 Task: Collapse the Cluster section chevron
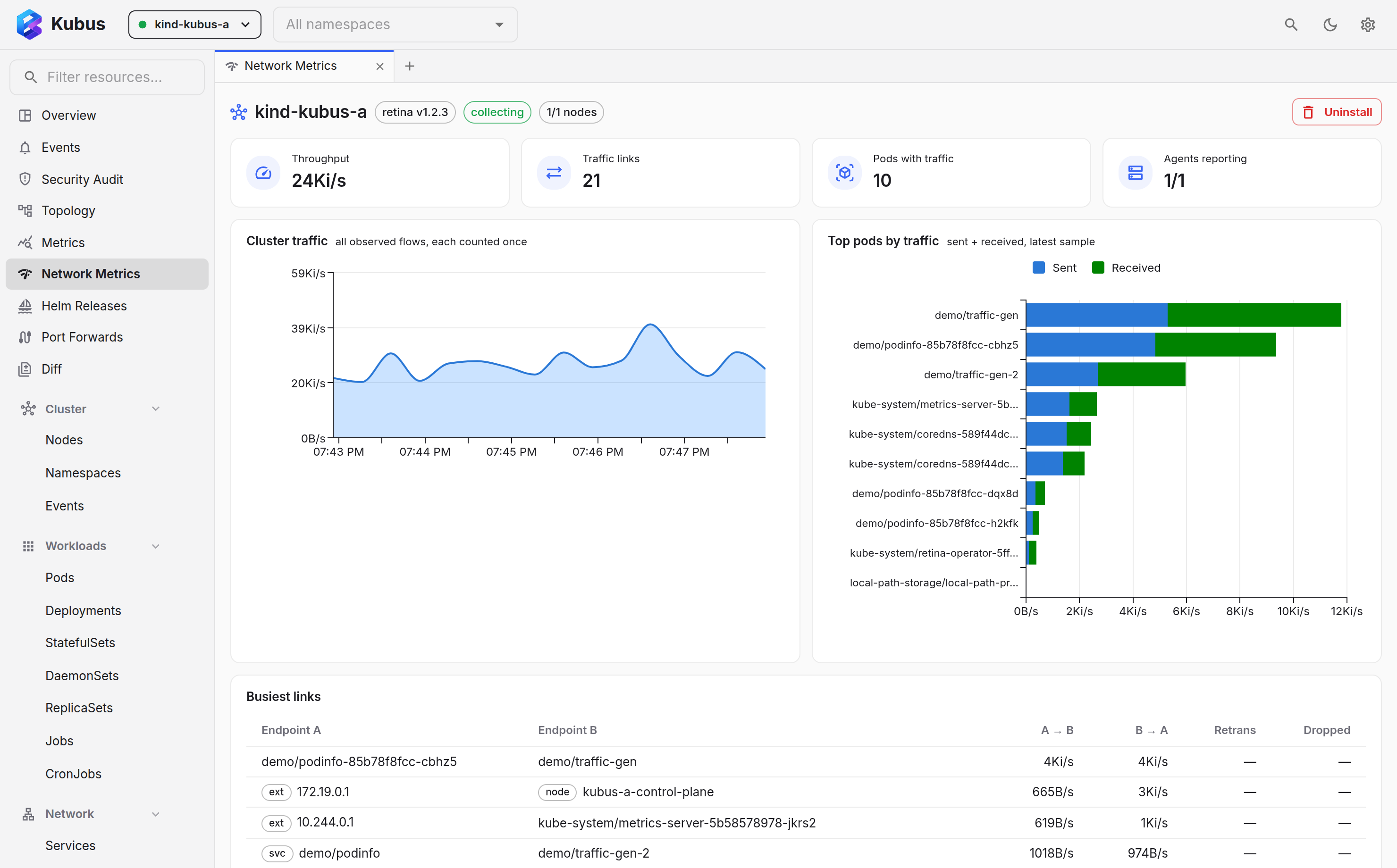(x=156, y=409)
